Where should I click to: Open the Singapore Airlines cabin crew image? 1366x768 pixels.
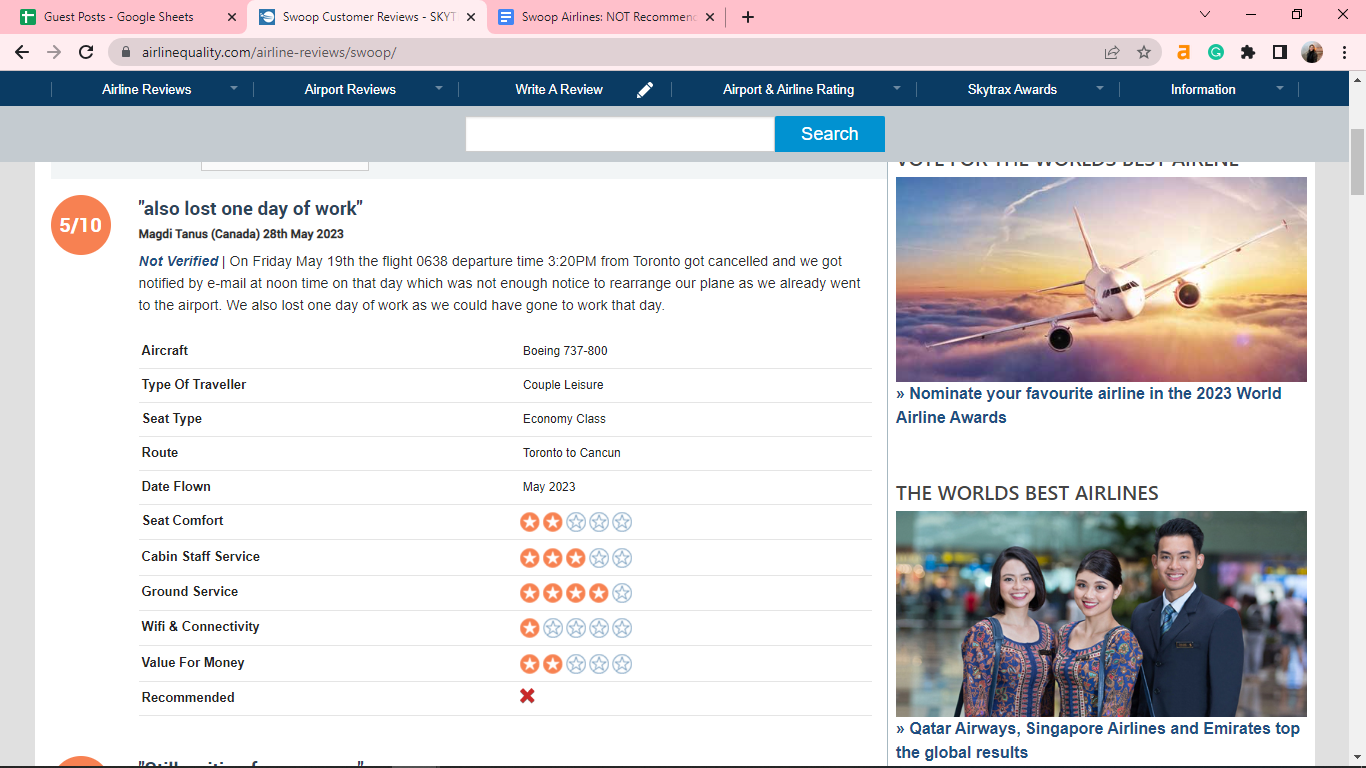(x=1101, y=614)
